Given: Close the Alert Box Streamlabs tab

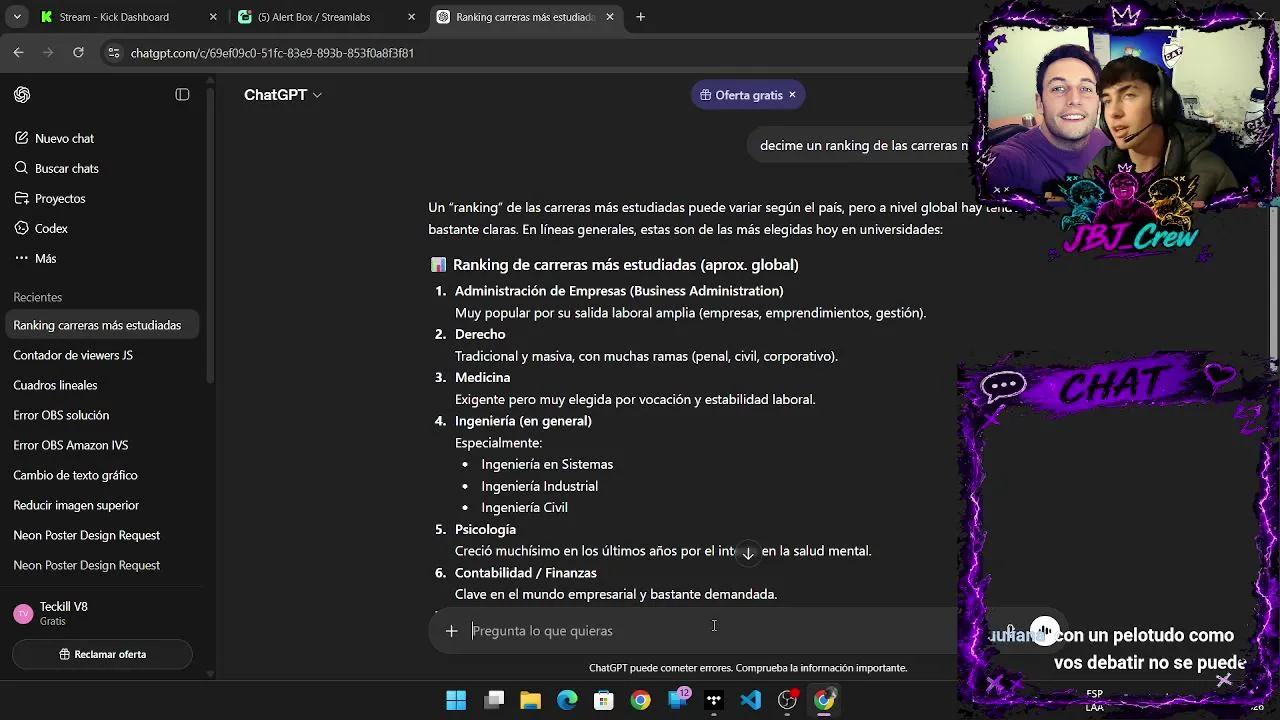Looking at the screenshot, I should point(412,17).
